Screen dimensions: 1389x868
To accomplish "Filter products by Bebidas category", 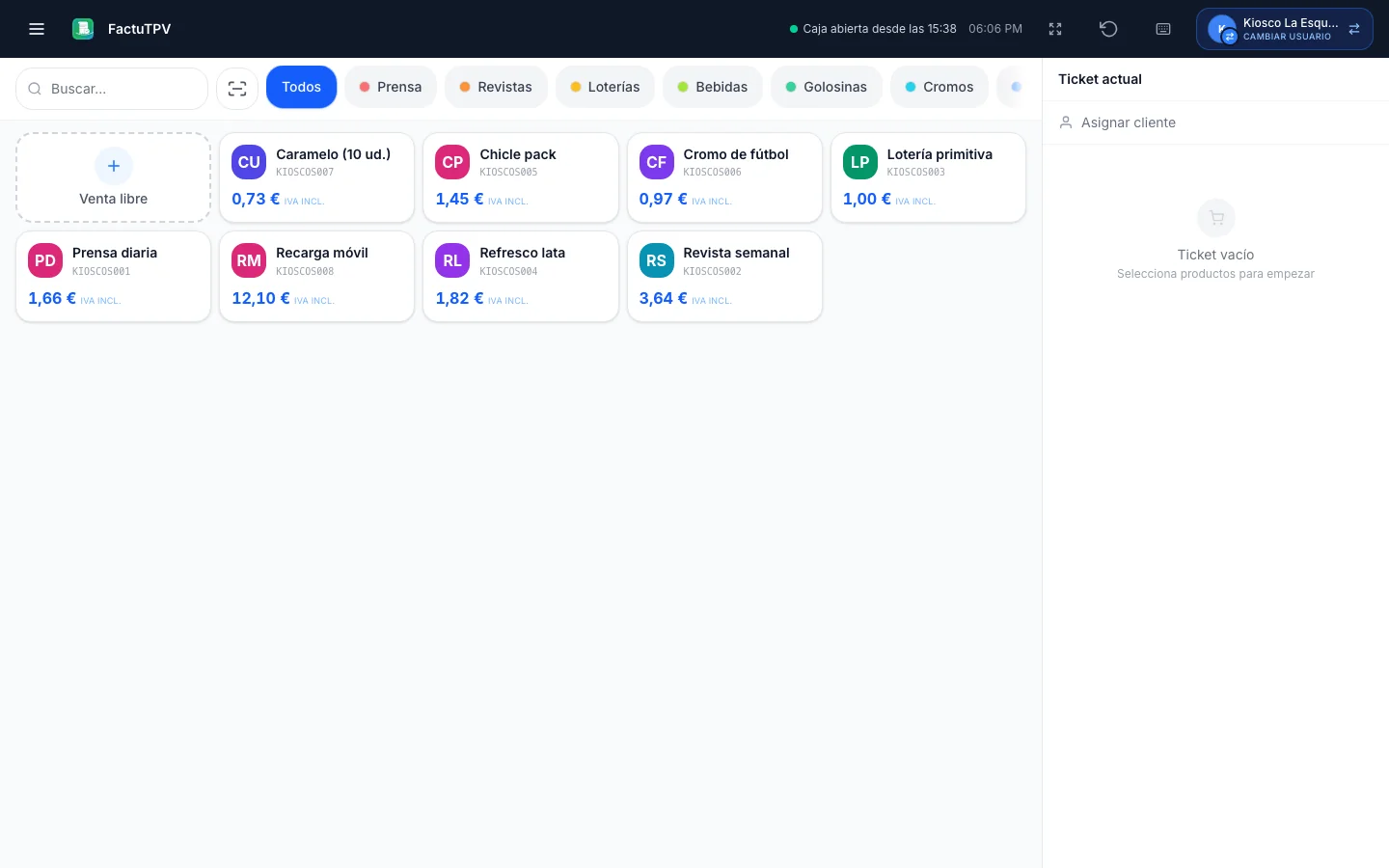I will pos(713,87).
